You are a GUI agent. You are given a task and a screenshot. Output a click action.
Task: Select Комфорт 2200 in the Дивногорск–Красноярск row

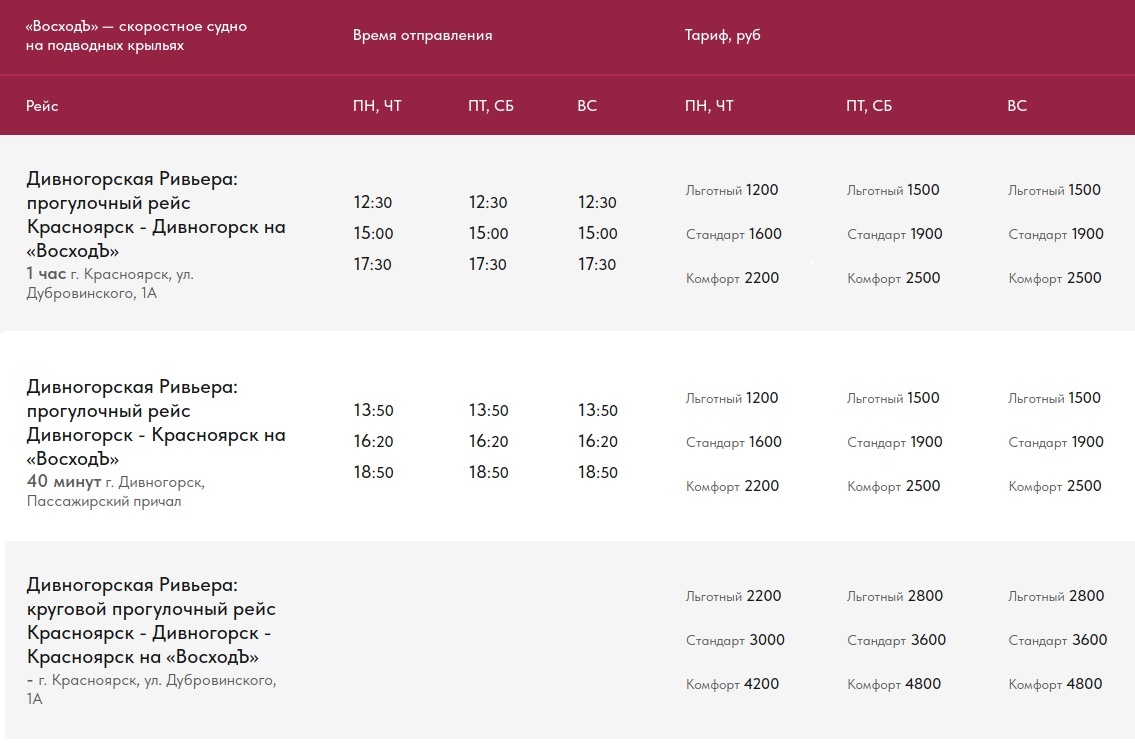click(733, 486)
